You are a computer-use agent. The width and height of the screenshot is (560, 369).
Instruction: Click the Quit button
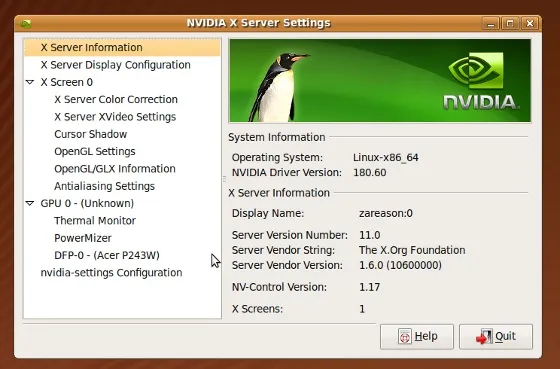(x=496, y=336)
